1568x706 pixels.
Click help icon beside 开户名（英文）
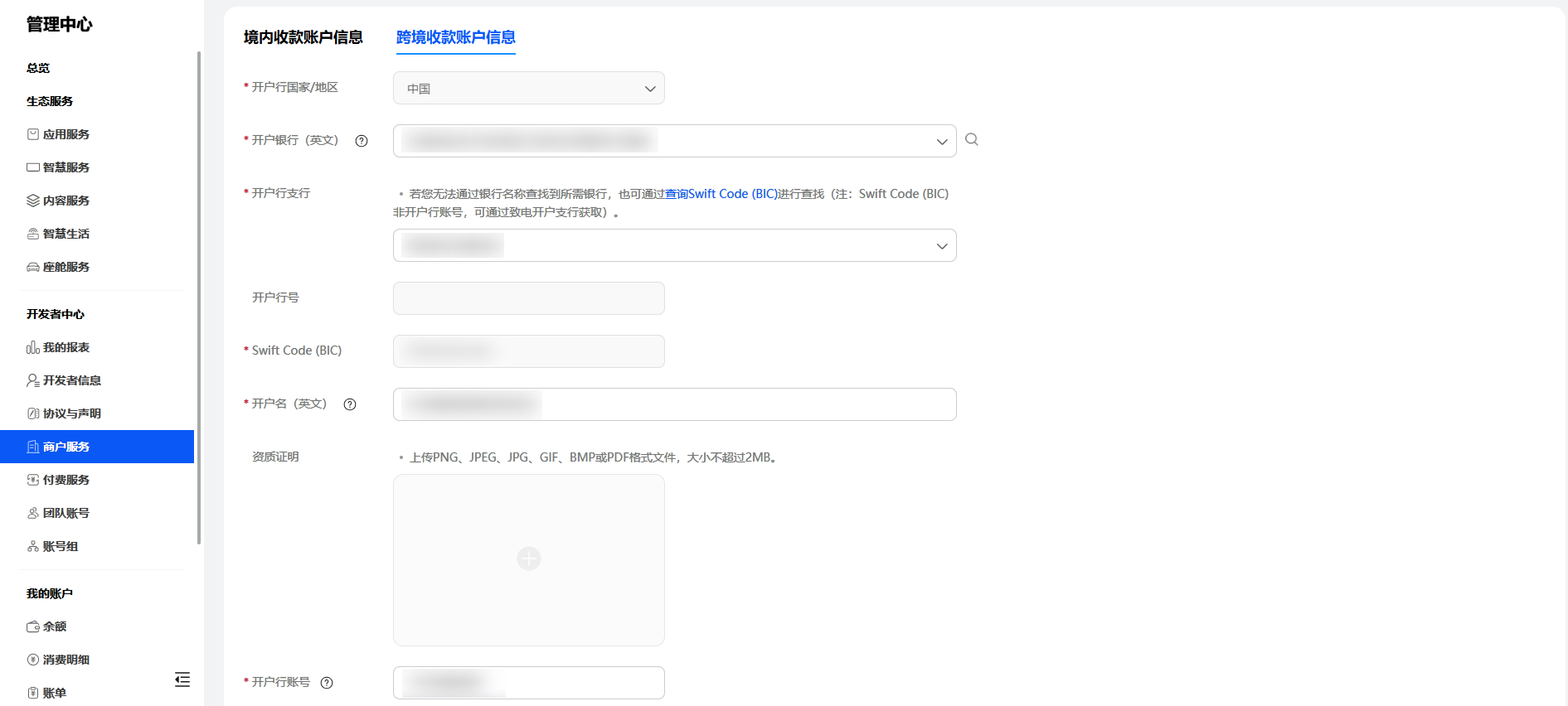350,404
